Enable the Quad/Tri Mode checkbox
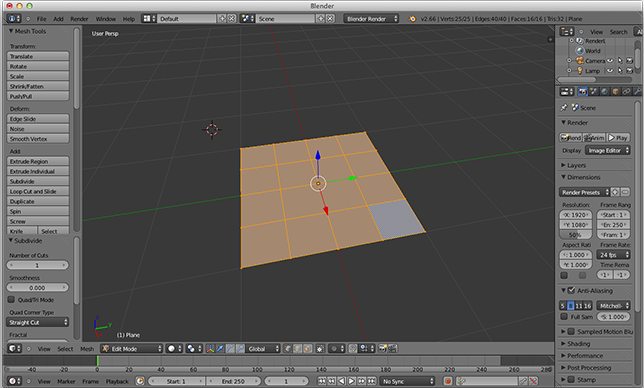644x388 pixels. click(x=12, y=300)
